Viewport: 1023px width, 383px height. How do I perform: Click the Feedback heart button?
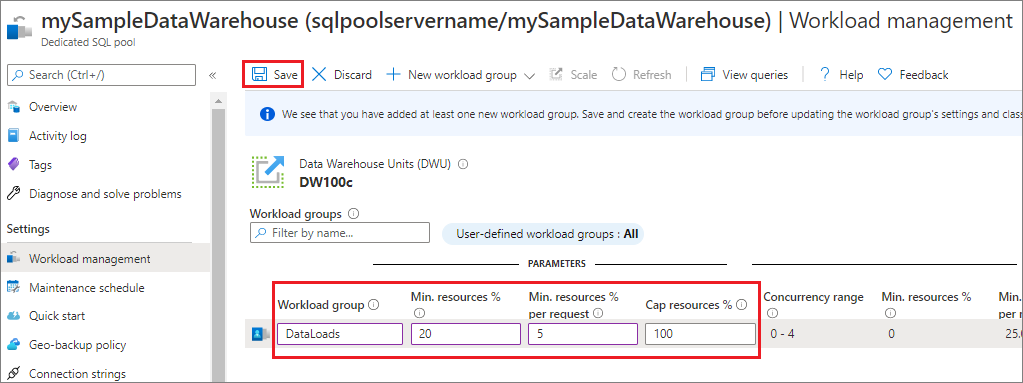click(913, 74)
